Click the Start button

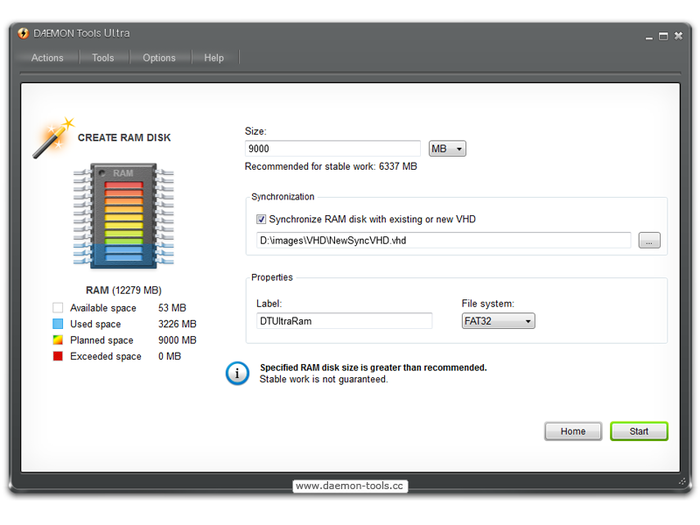tap(639, 431)
